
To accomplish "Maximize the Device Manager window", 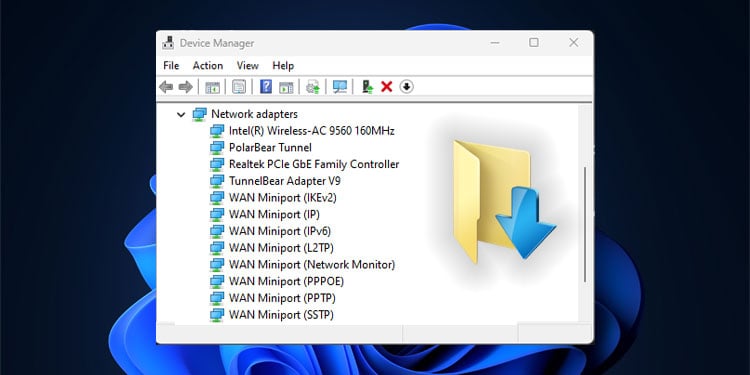I will click(534, 43).
